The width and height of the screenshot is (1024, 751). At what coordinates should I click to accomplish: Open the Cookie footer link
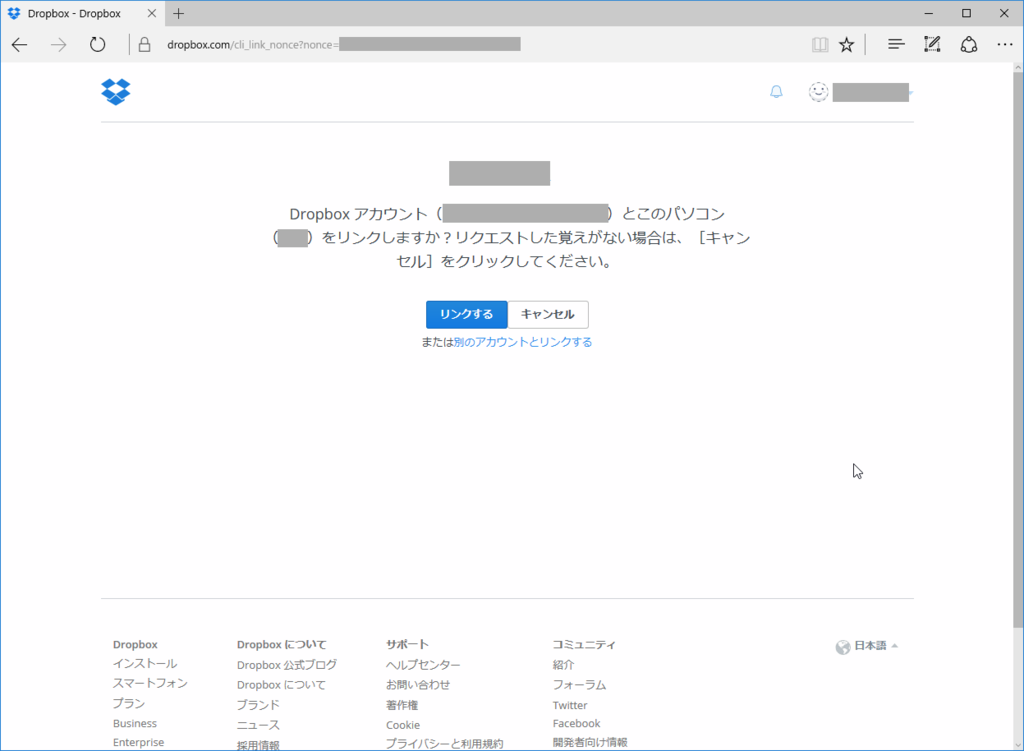403,725
